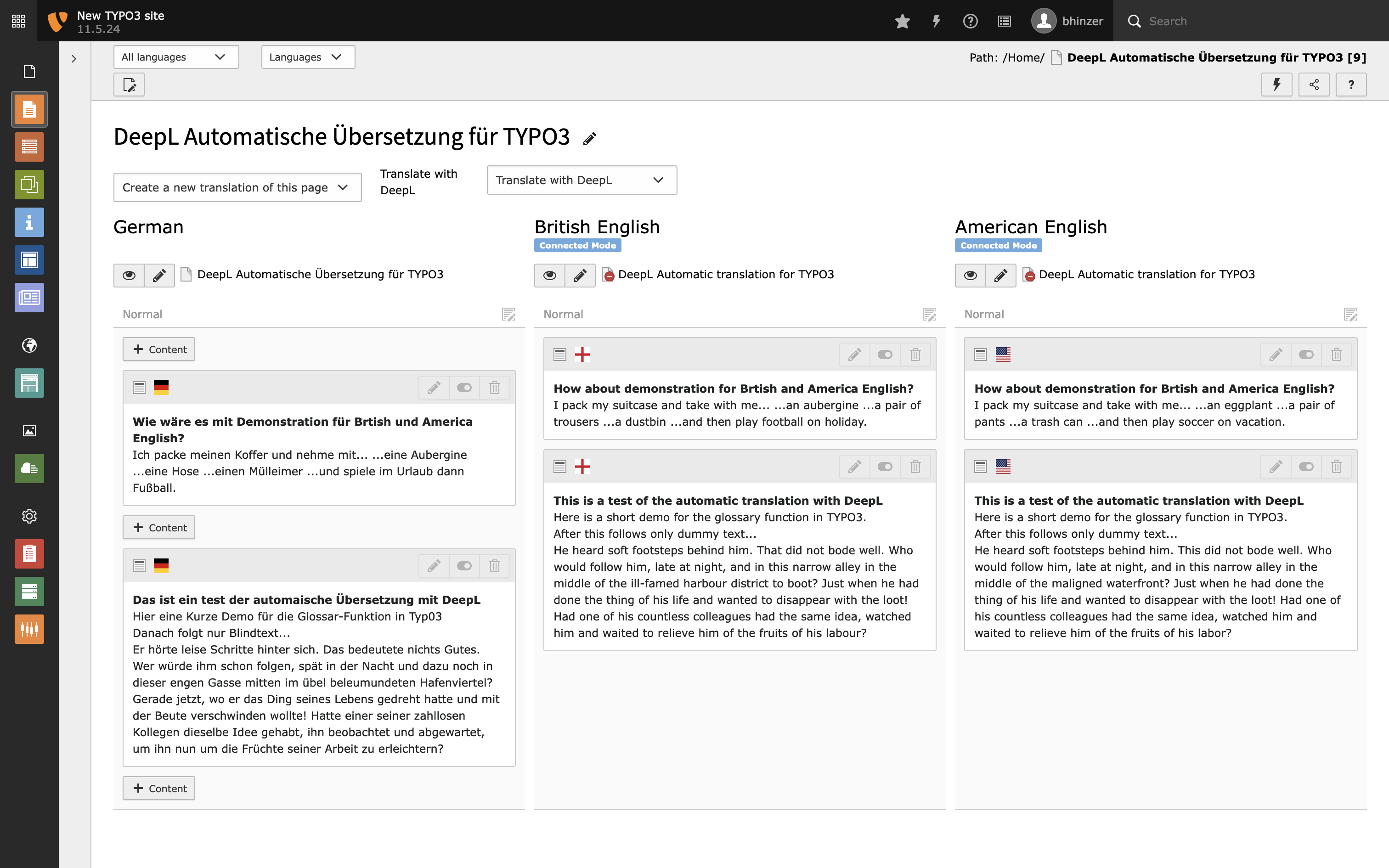
Task: Toggle visibility of the German test content element
Action: coord(464,565)
